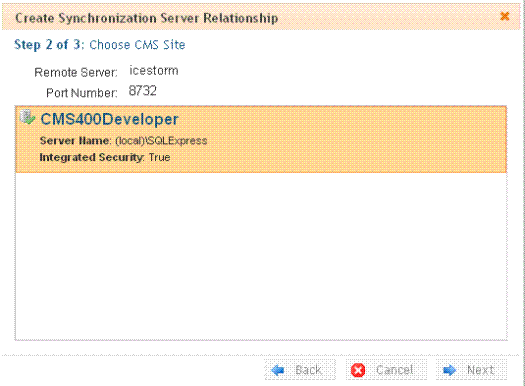
Task: Click the 8732 port number value
Action: click(x=143, y=91)
